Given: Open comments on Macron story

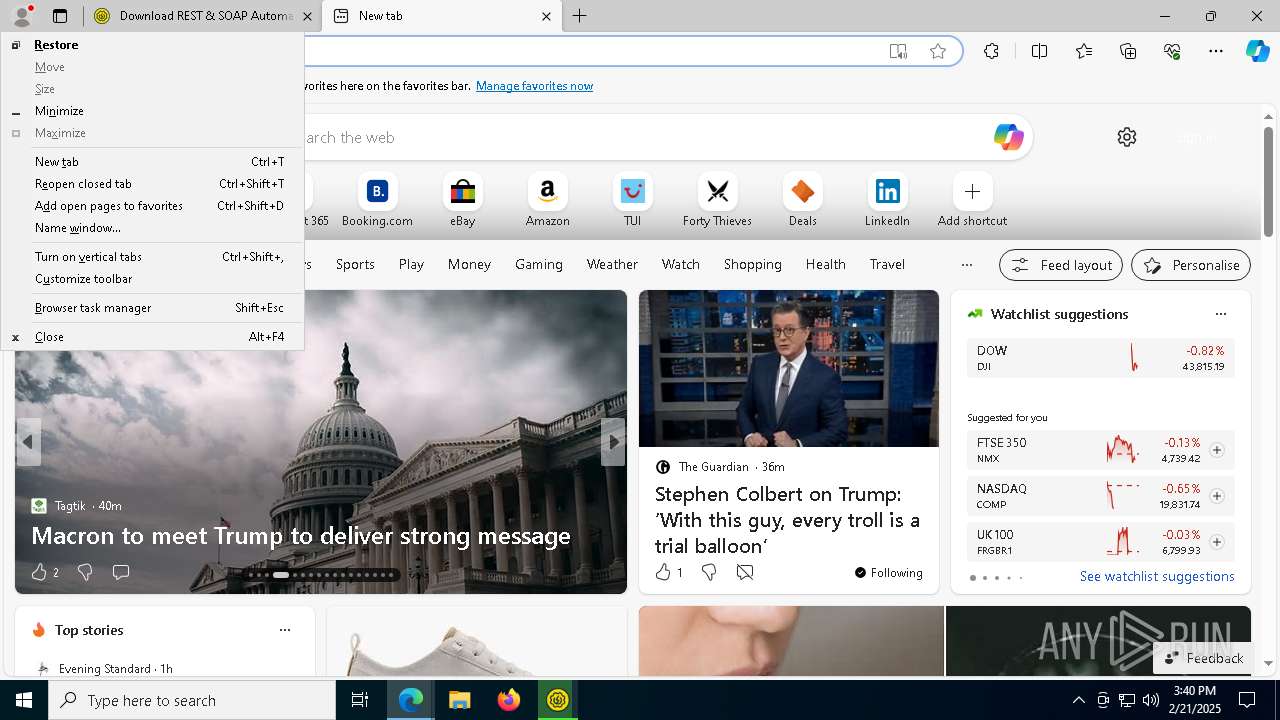Looking at the screenshot, I should [121, 572].
